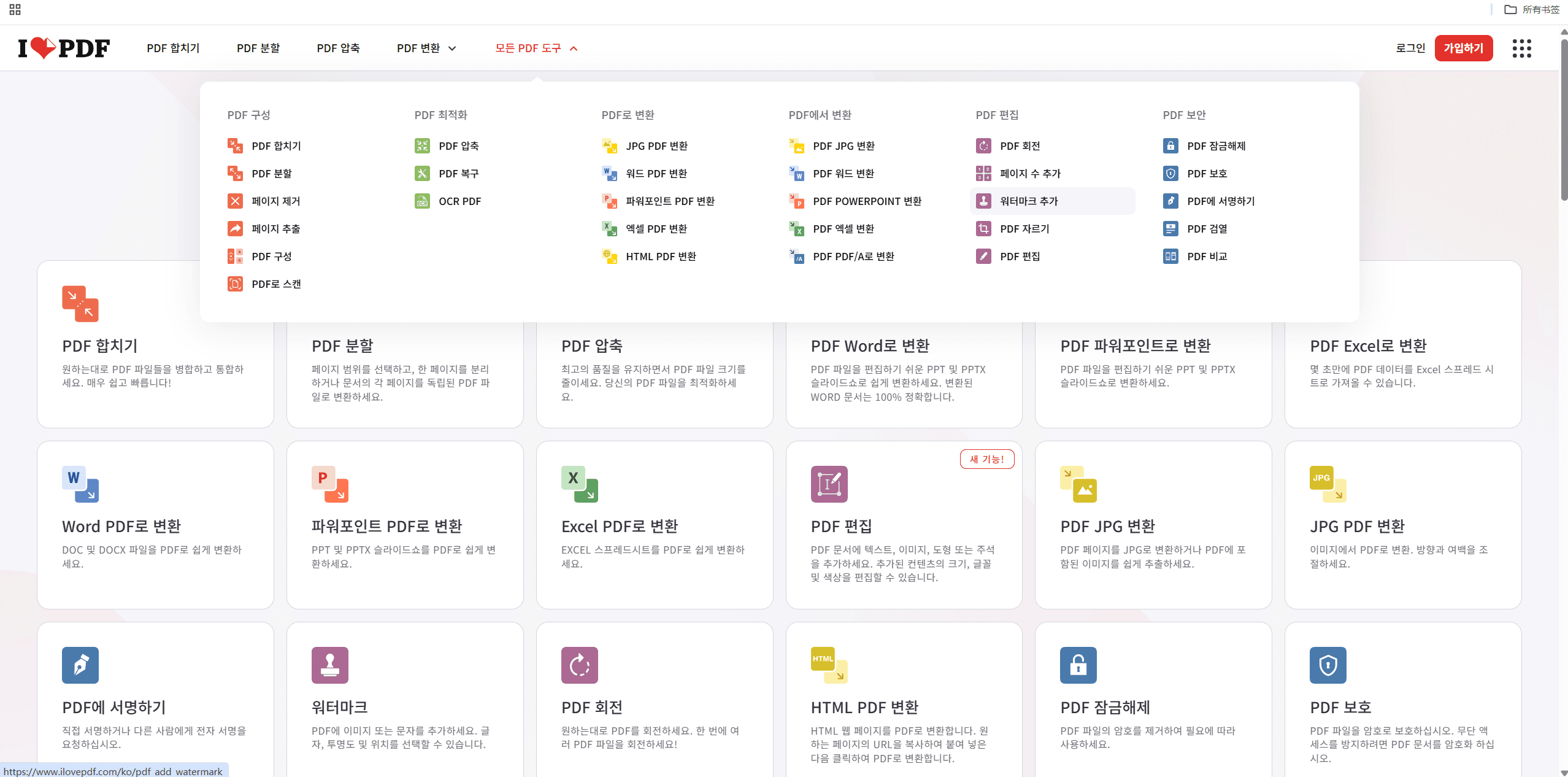This screenshot has width=1568, height=777.
Task: Click the PDF 자르기 crop icon
Action: point(983,229)
